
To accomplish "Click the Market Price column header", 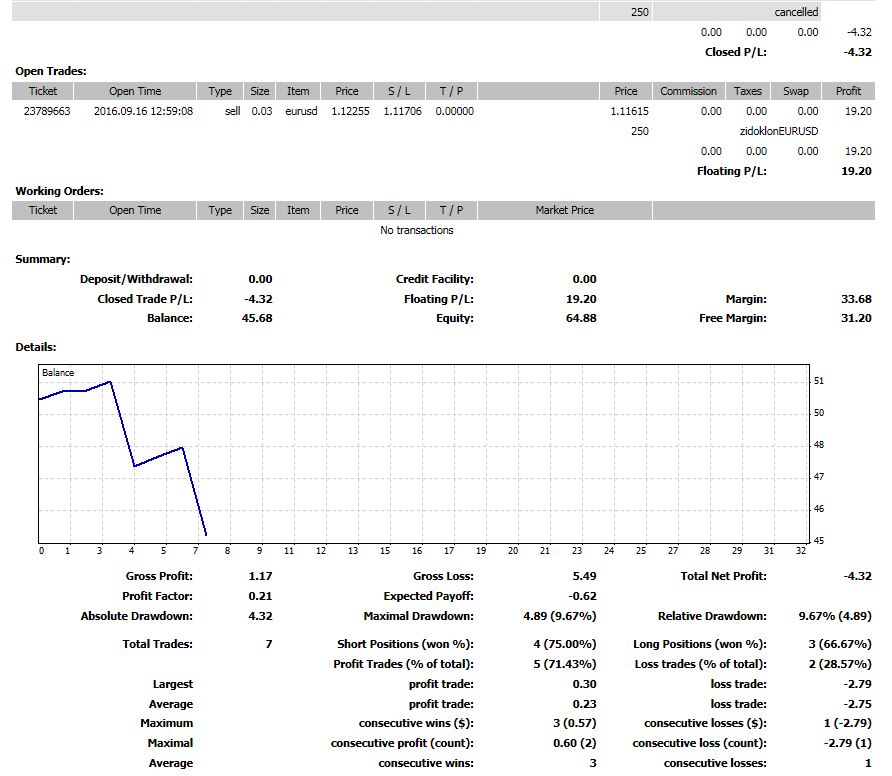I will pos(564,210).
